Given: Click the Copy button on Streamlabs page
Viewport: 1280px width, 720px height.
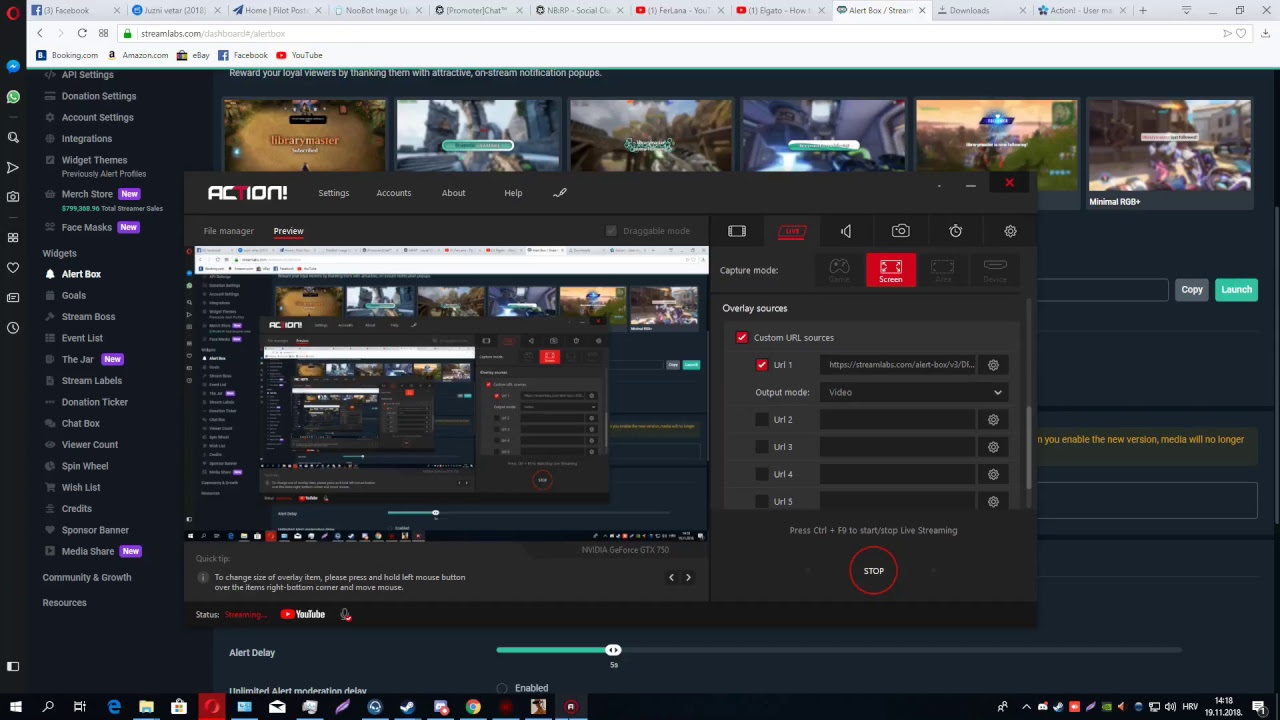Looking at the screenshot, I should click(1192, 290).
